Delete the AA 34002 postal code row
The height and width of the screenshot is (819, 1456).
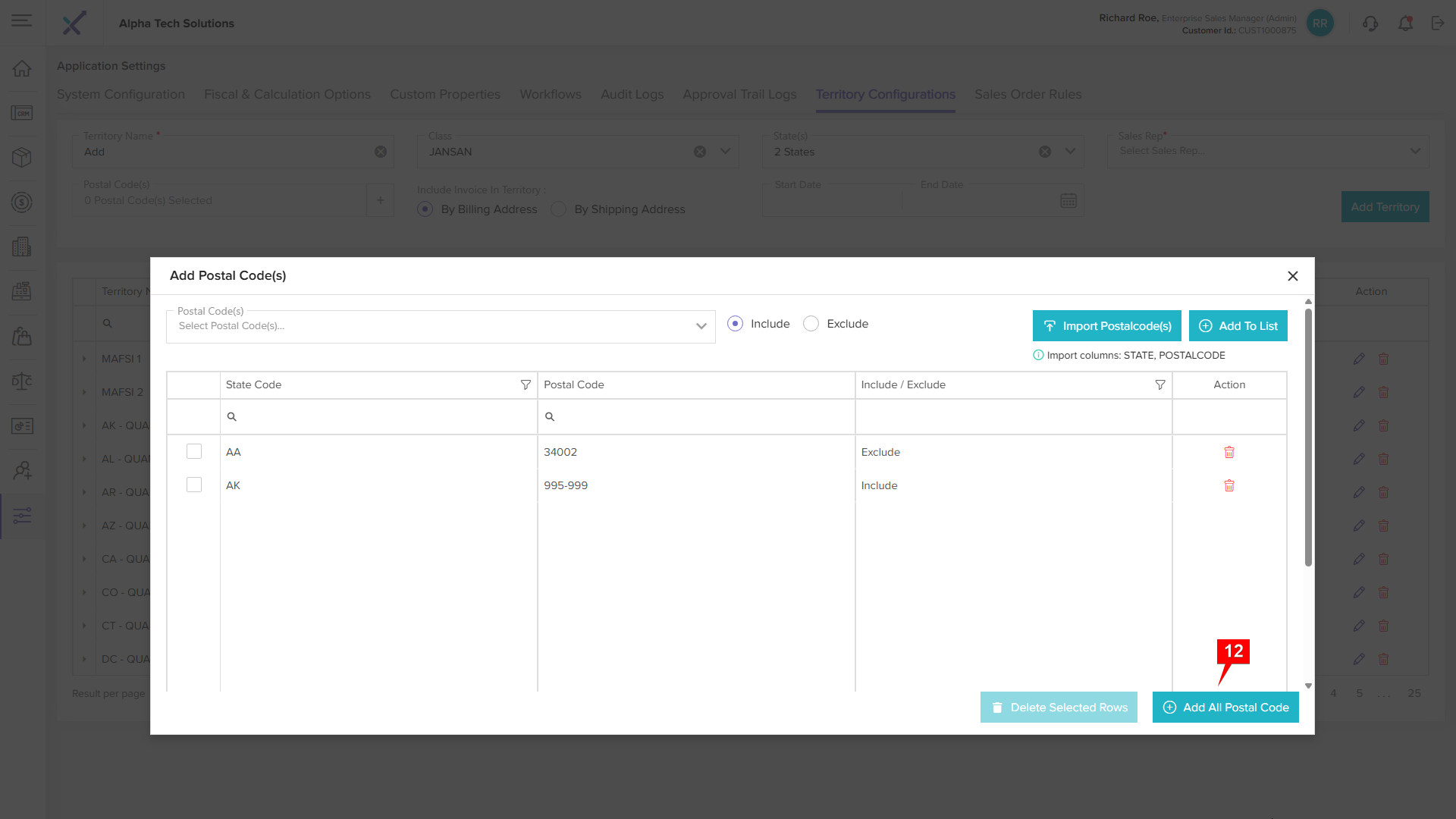[x=1229, y=452]
